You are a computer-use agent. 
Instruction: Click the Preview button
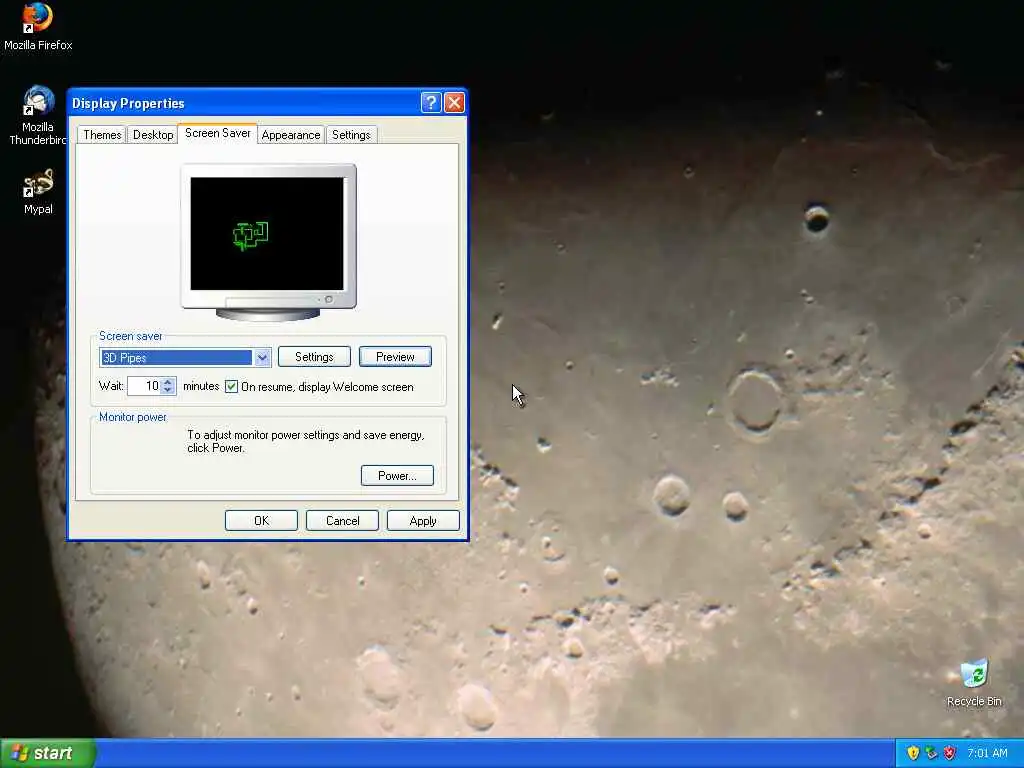click(x=395, y=357)
